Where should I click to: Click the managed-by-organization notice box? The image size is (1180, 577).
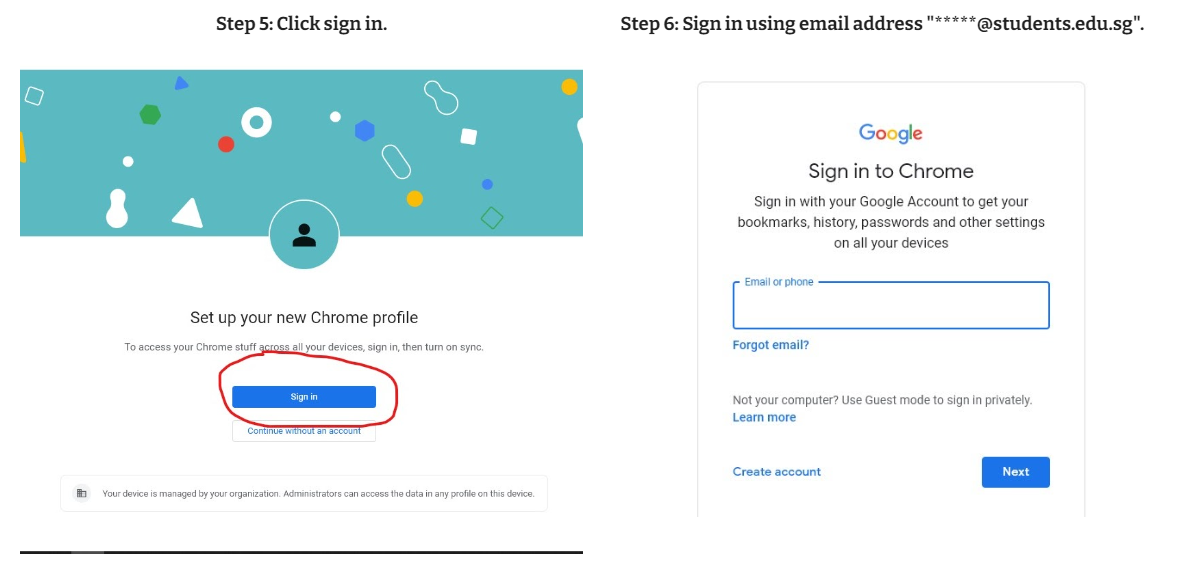304,493
